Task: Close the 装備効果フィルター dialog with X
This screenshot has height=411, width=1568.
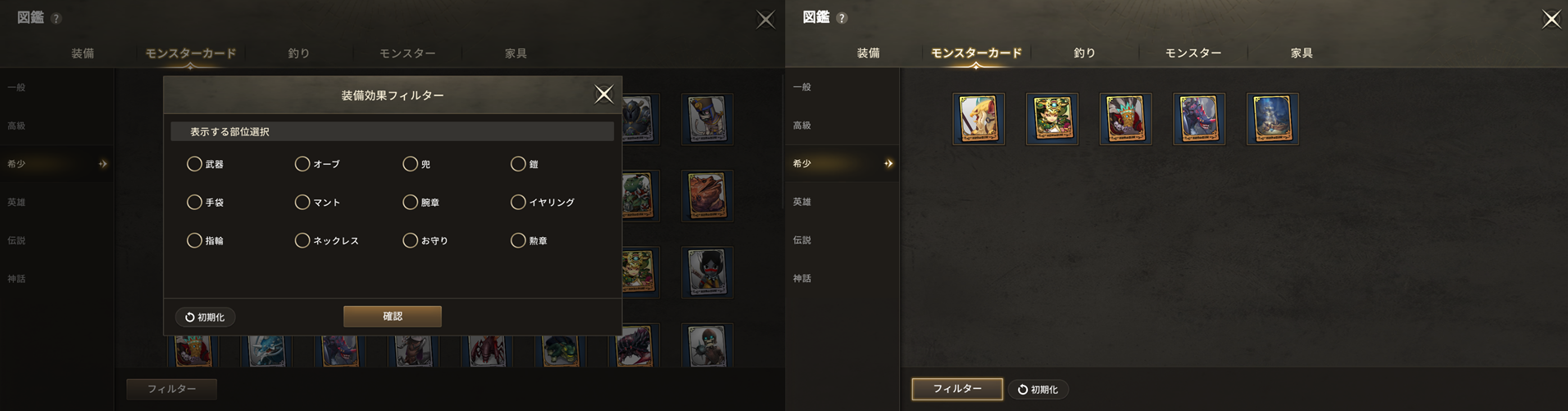Action: [x=603, y=94]
